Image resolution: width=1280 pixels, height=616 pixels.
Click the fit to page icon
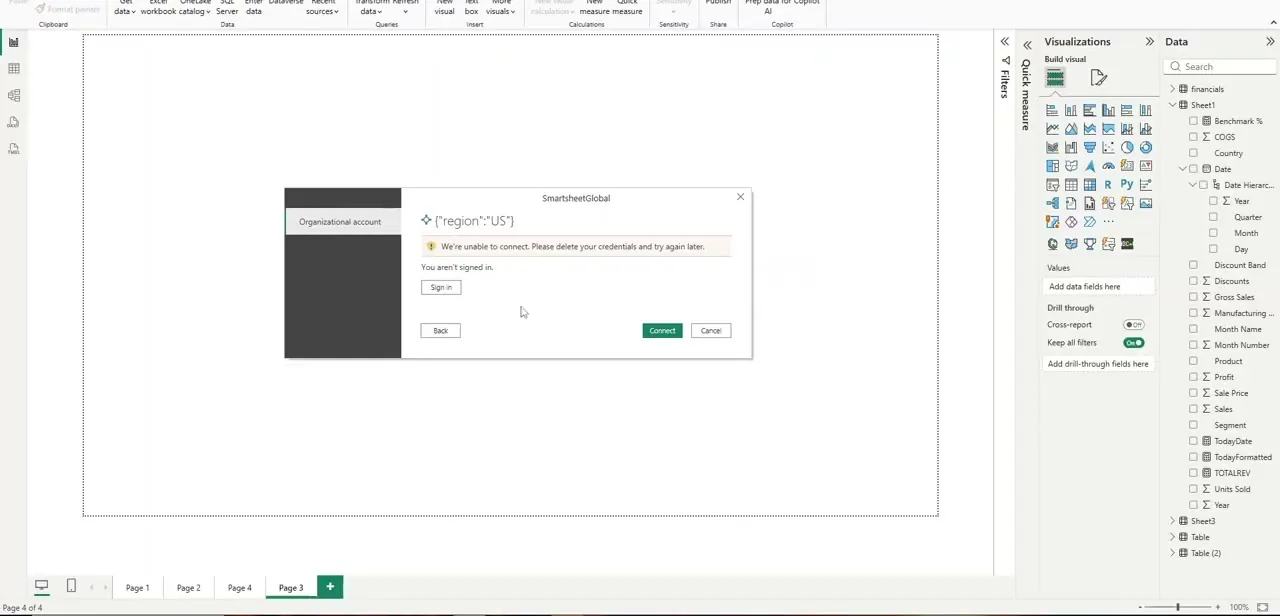pyautogui.click(x=1262, y=607)
